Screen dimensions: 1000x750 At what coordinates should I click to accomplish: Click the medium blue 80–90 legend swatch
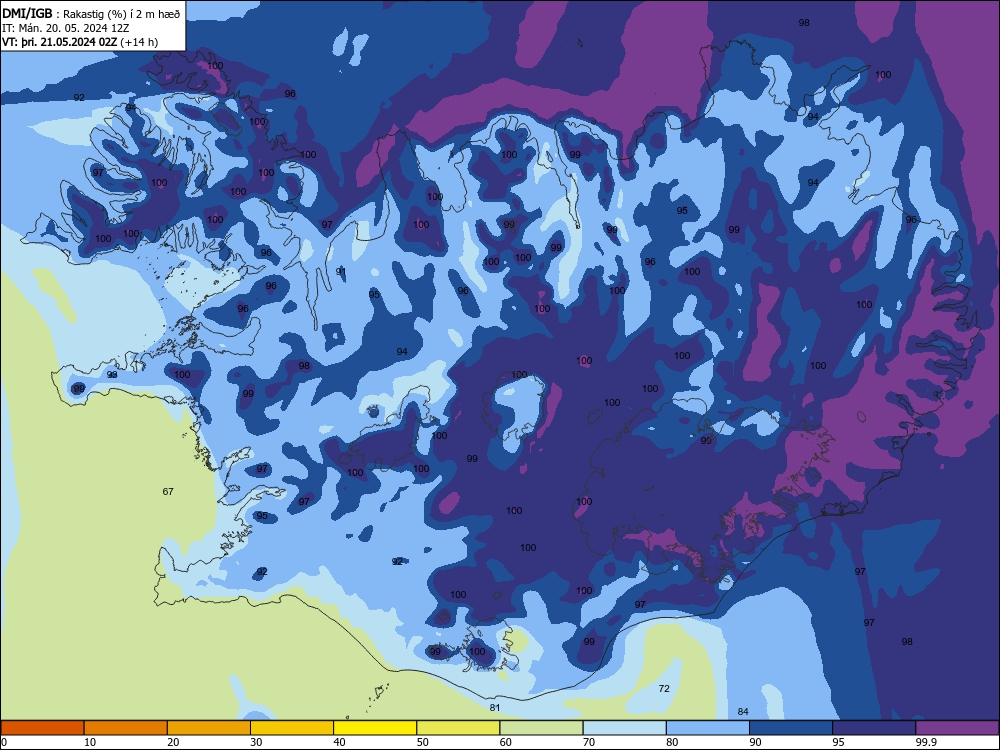pyautogui.click(x=708, y=728)
